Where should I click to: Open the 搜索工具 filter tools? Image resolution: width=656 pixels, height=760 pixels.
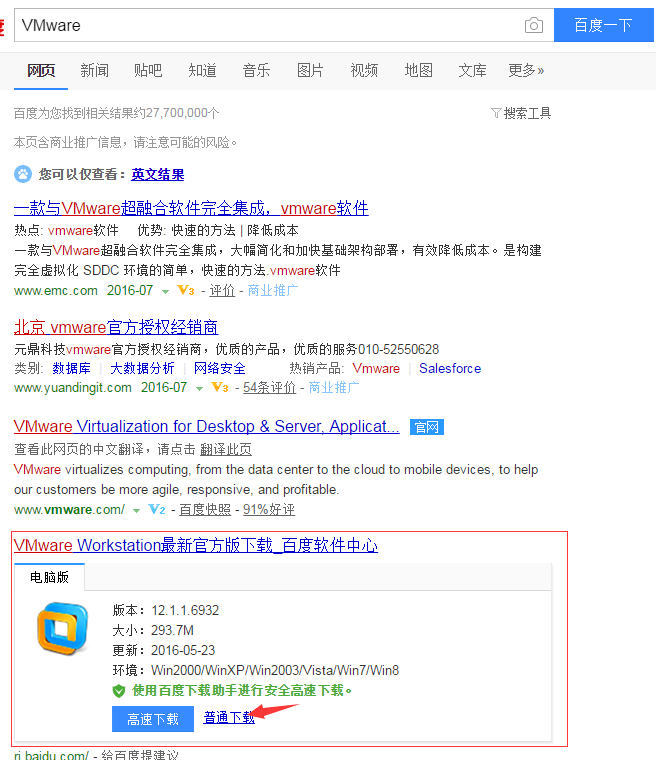(522, 113)
